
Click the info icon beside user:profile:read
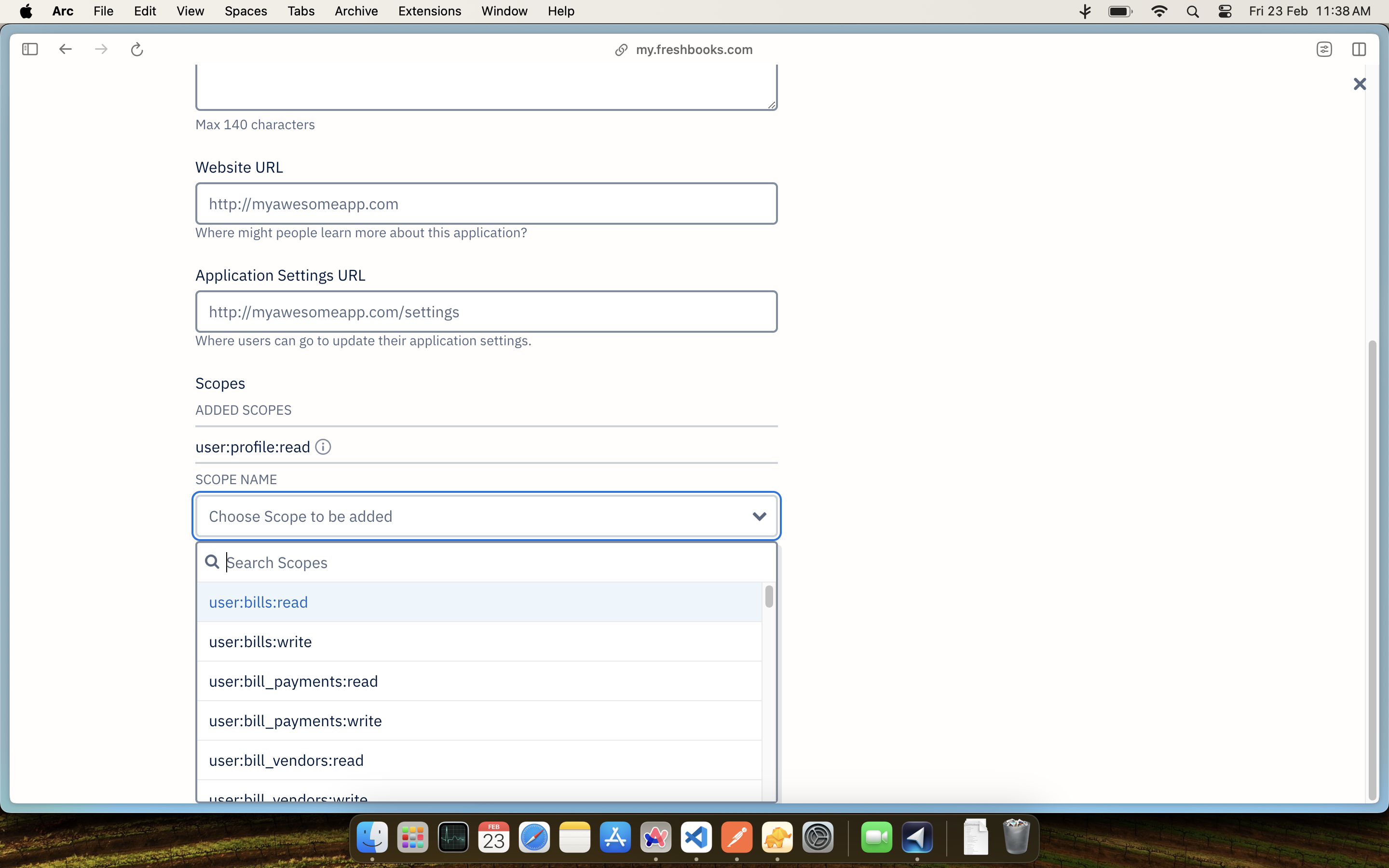[323, 447]
